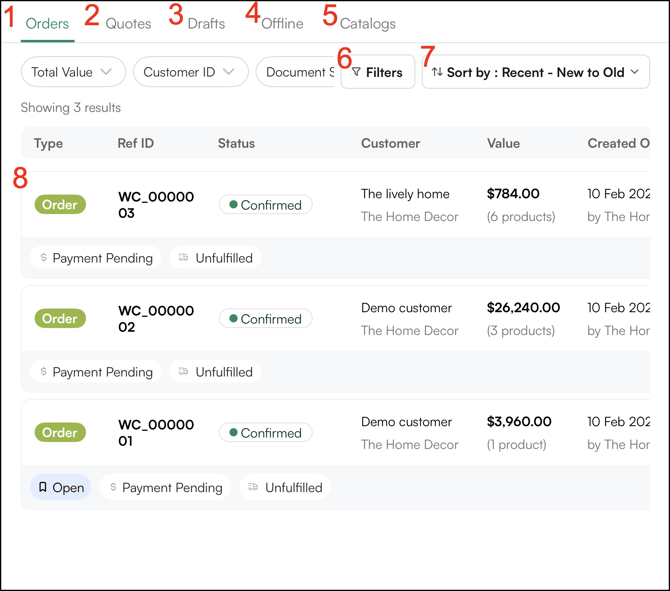The width and height of the screenshot is (670, 591).
Task: Open Sort by Recent dropdown
Action: pyautogui.click(x=536, y=72)
